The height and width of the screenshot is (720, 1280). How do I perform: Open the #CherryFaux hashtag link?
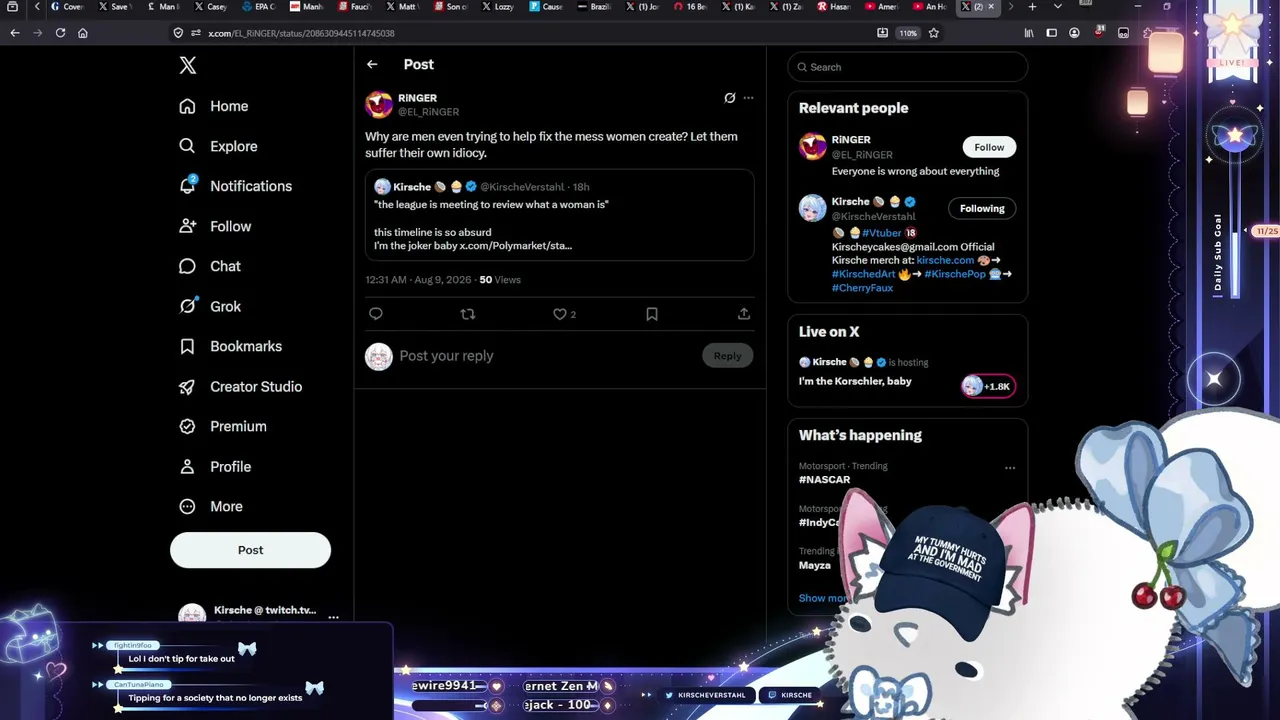point(862,288)
